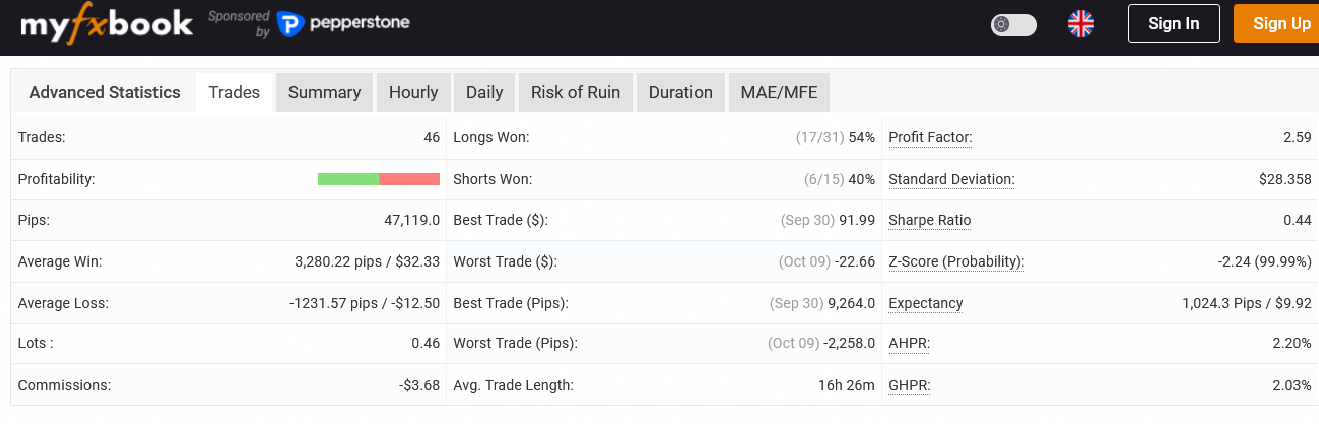Click the Sharpe Ratio label

929,220
